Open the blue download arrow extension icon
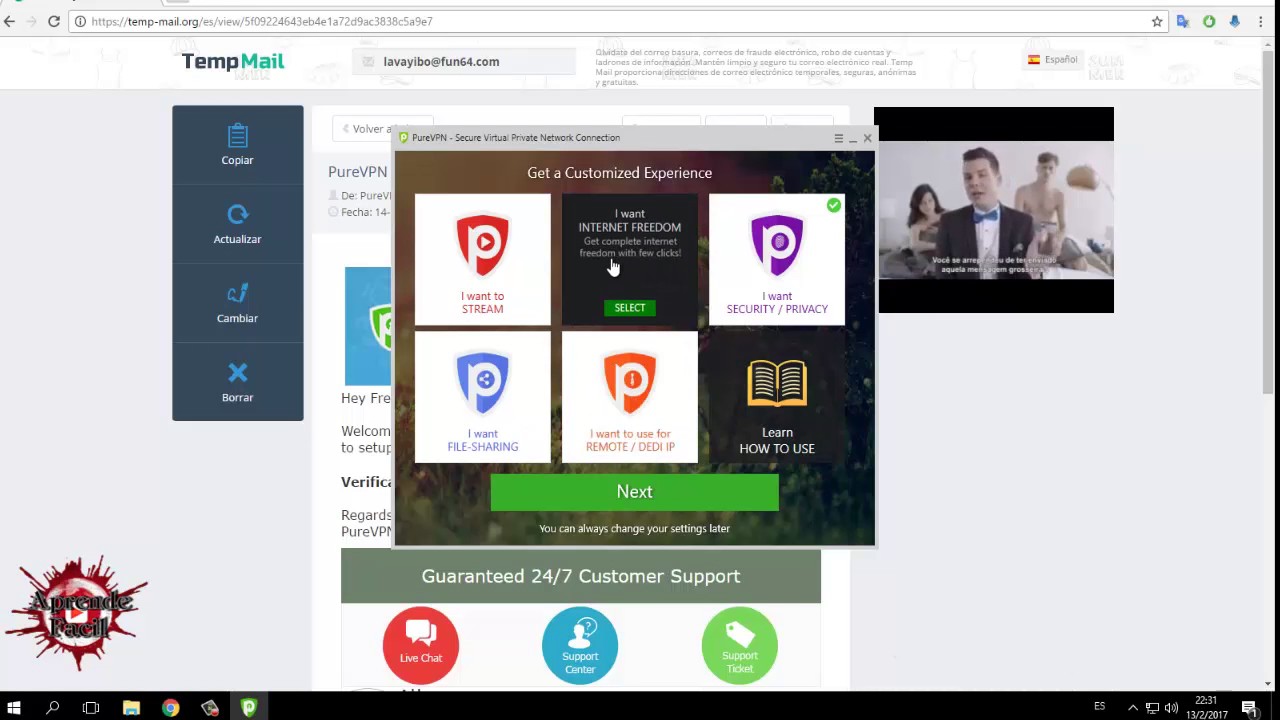 point(1234,21)
